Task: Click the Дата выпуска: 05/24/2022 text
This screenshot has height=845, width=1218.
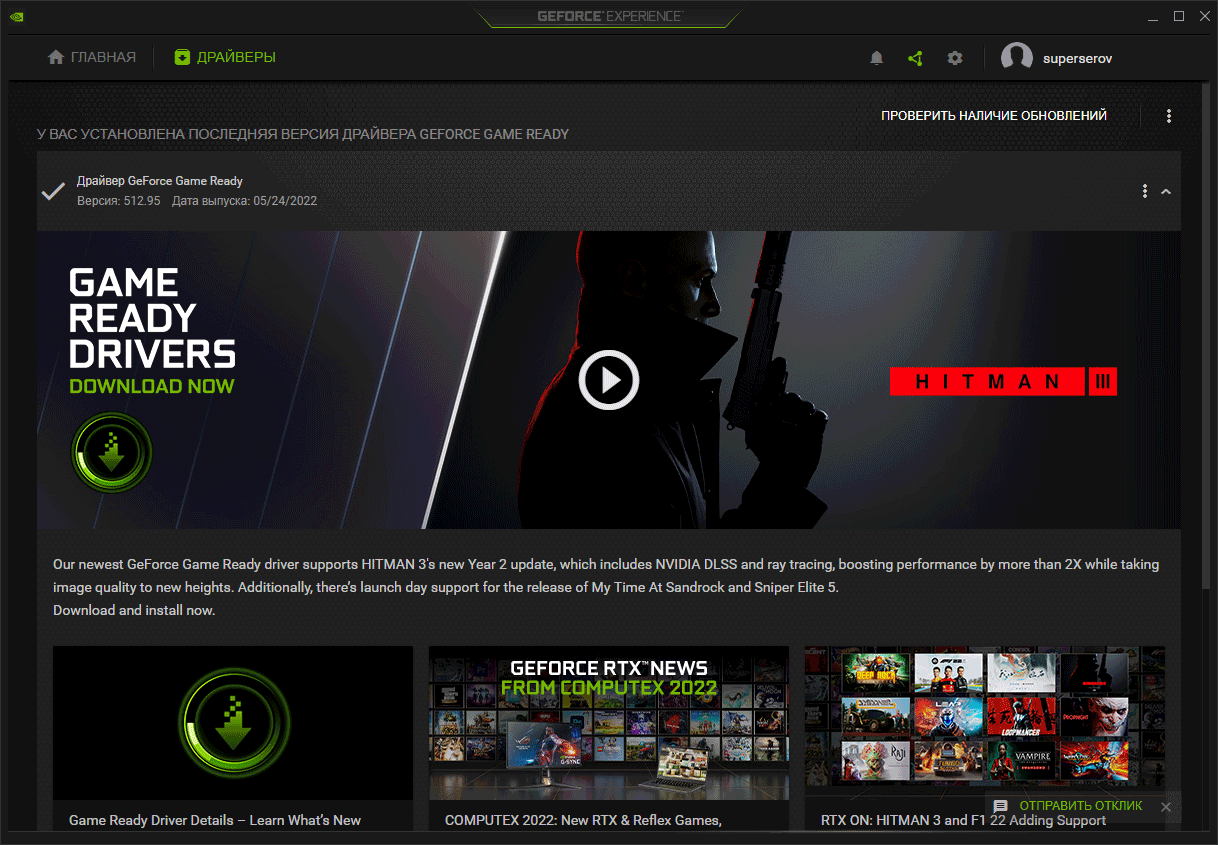Action: tap(245, 201)
